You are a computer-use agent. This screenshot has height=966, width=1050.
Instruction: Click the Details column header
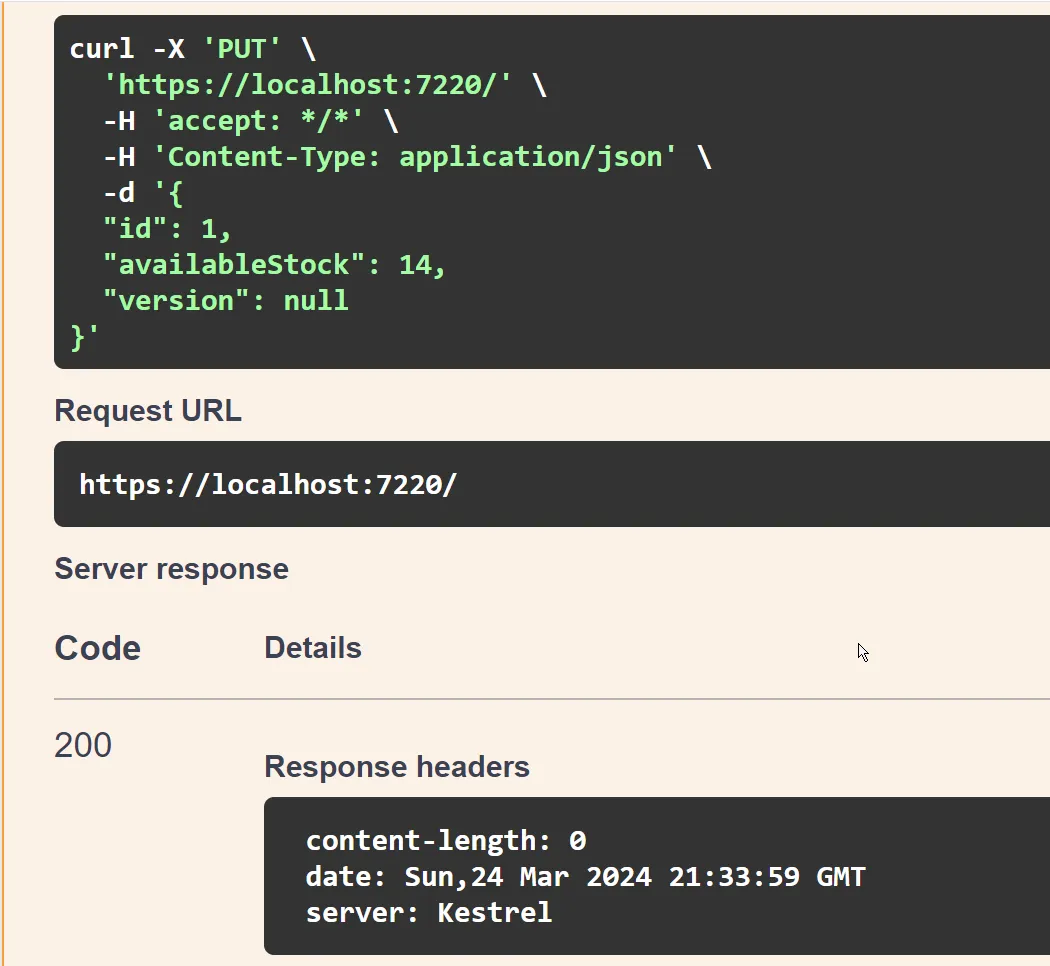[312, 647]
